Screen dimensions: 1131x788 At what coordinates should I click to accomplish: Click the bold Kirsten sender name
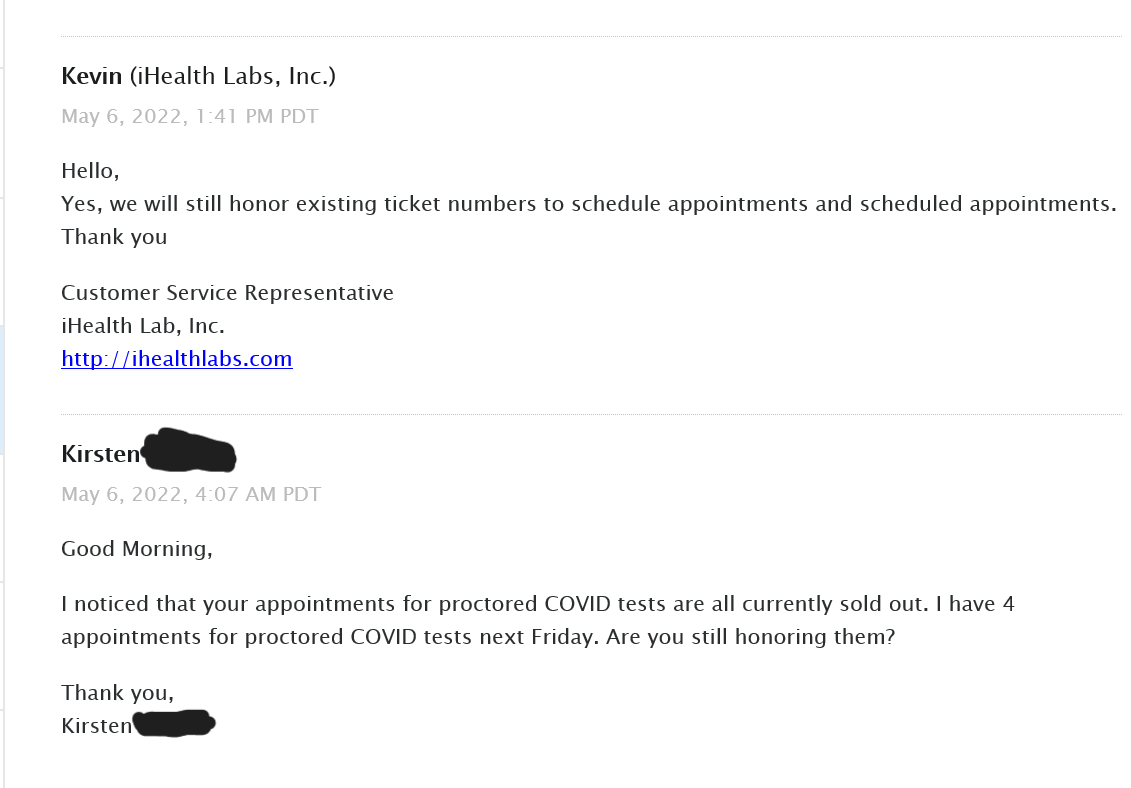click(100, 454)
